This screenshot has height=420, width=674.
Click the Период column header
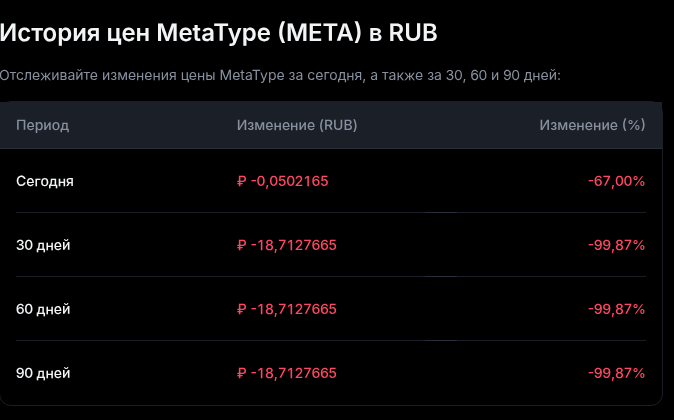tap(42, 125)
